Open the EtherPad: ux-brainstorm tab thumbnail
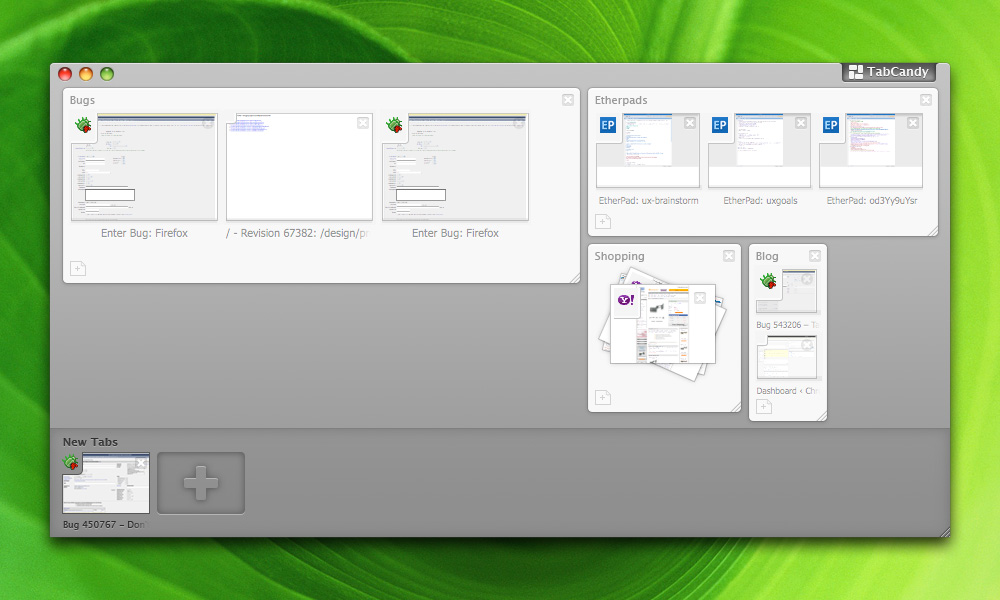 point(647,151)
